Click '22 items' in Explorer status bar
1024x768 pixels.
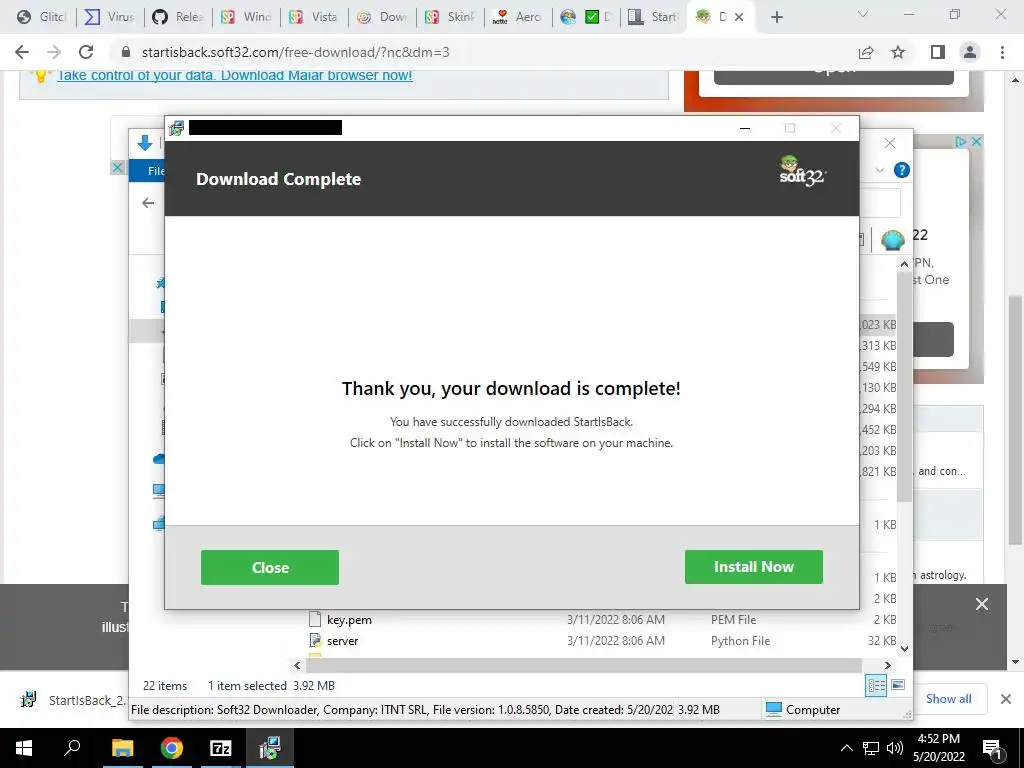click(165, 686)
